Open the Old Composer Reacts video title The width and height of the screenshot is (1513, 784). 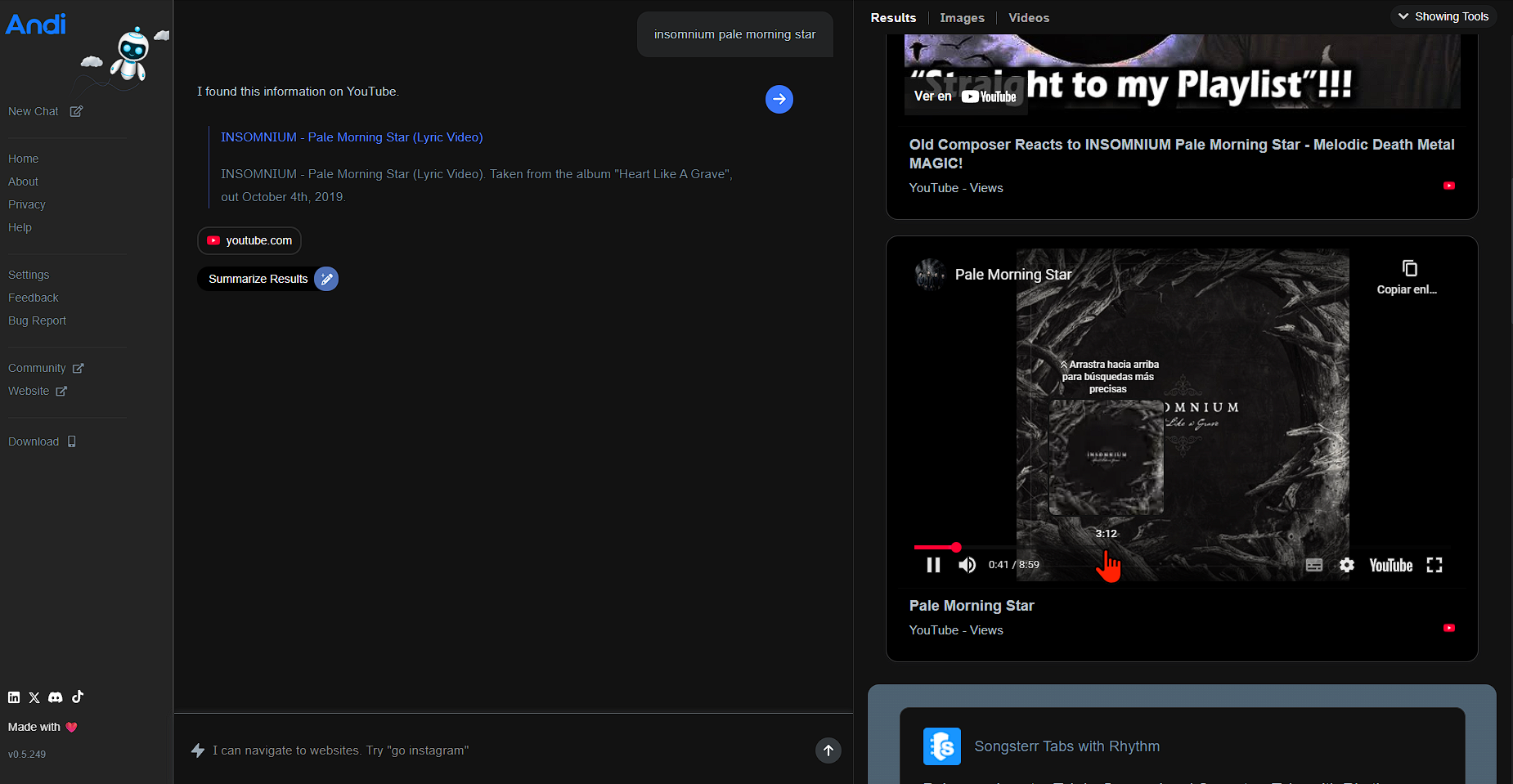1182,154
